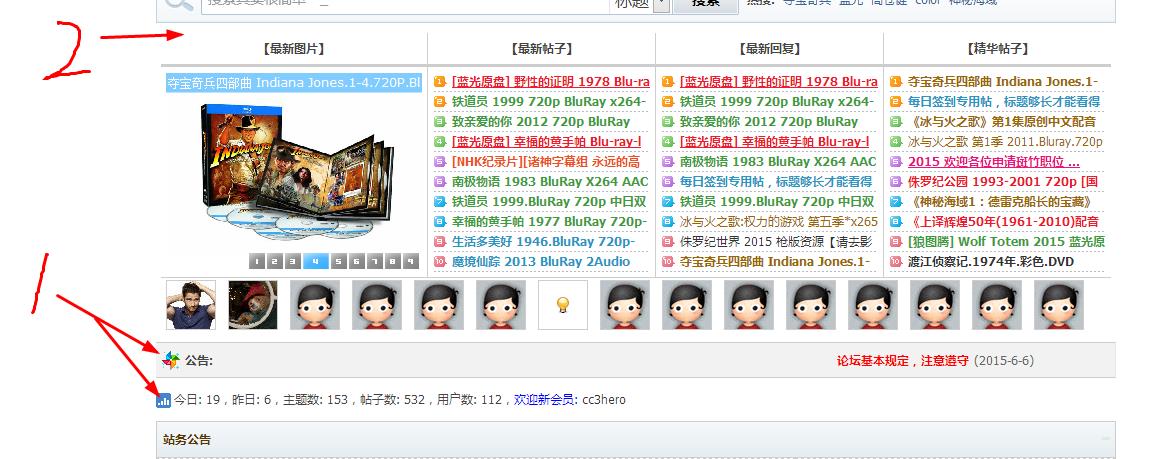Click the 欢迎新会员 link
This screenshot has height=459, width=1161.
coord(546,400)
